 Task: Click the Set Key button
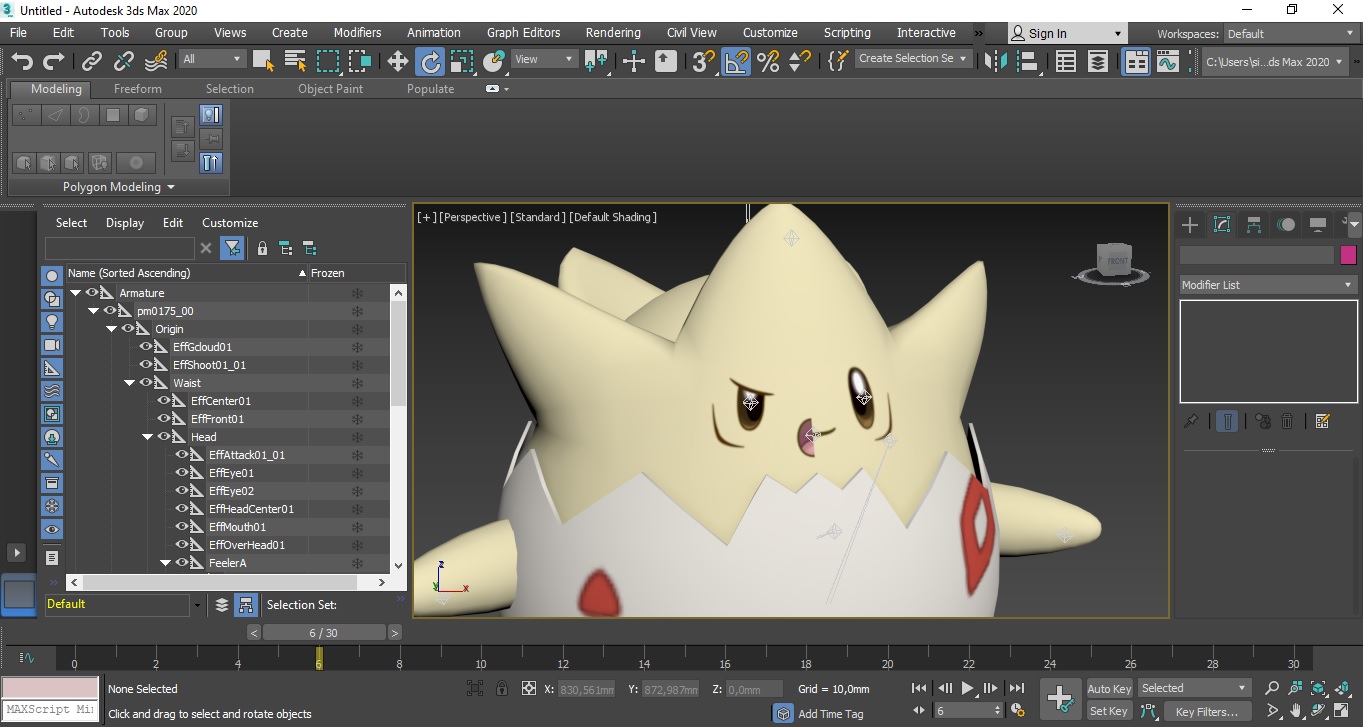(1109, 712)
